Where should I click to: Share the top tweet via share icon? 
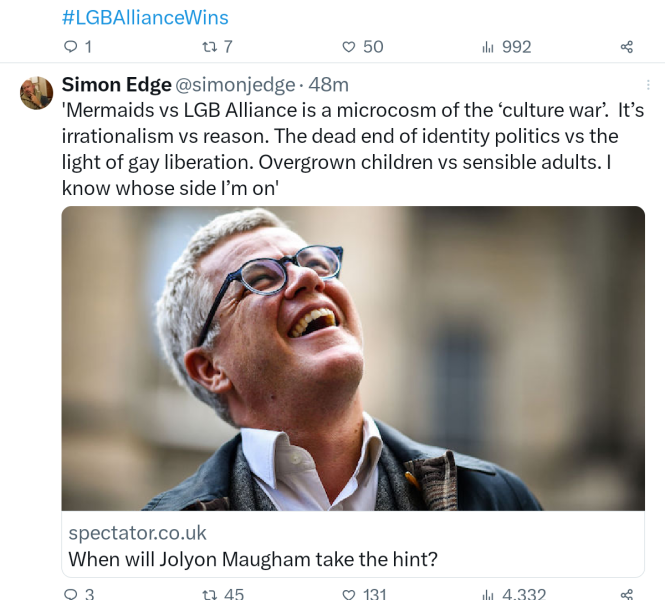(x=627, y=47)
